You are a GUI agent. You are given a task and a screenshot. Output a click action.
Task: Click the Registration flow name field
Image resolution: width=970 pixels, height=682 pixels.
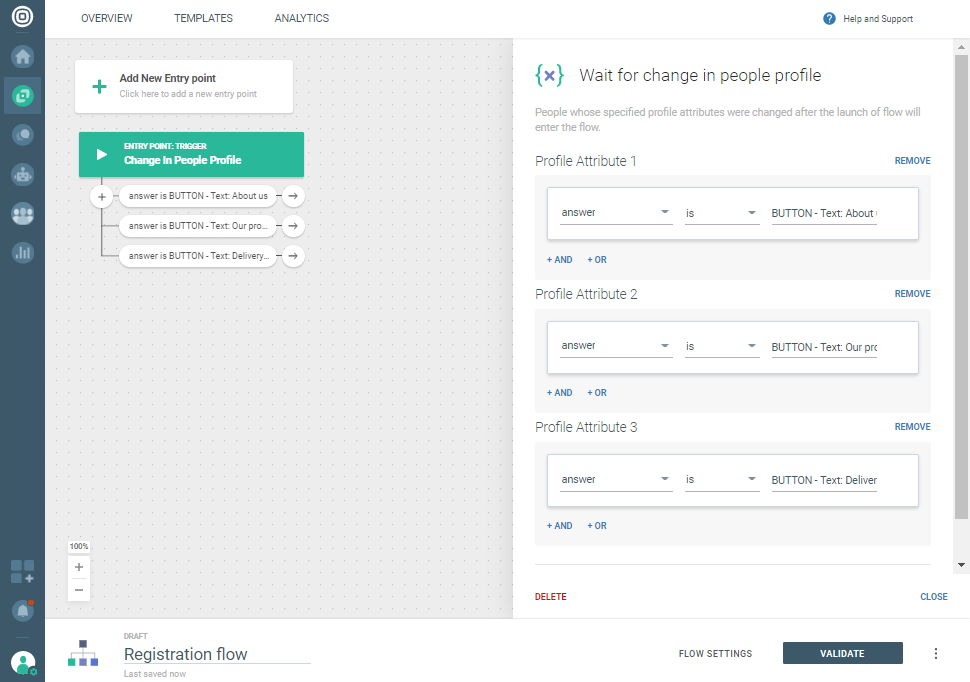click(217, 654)
